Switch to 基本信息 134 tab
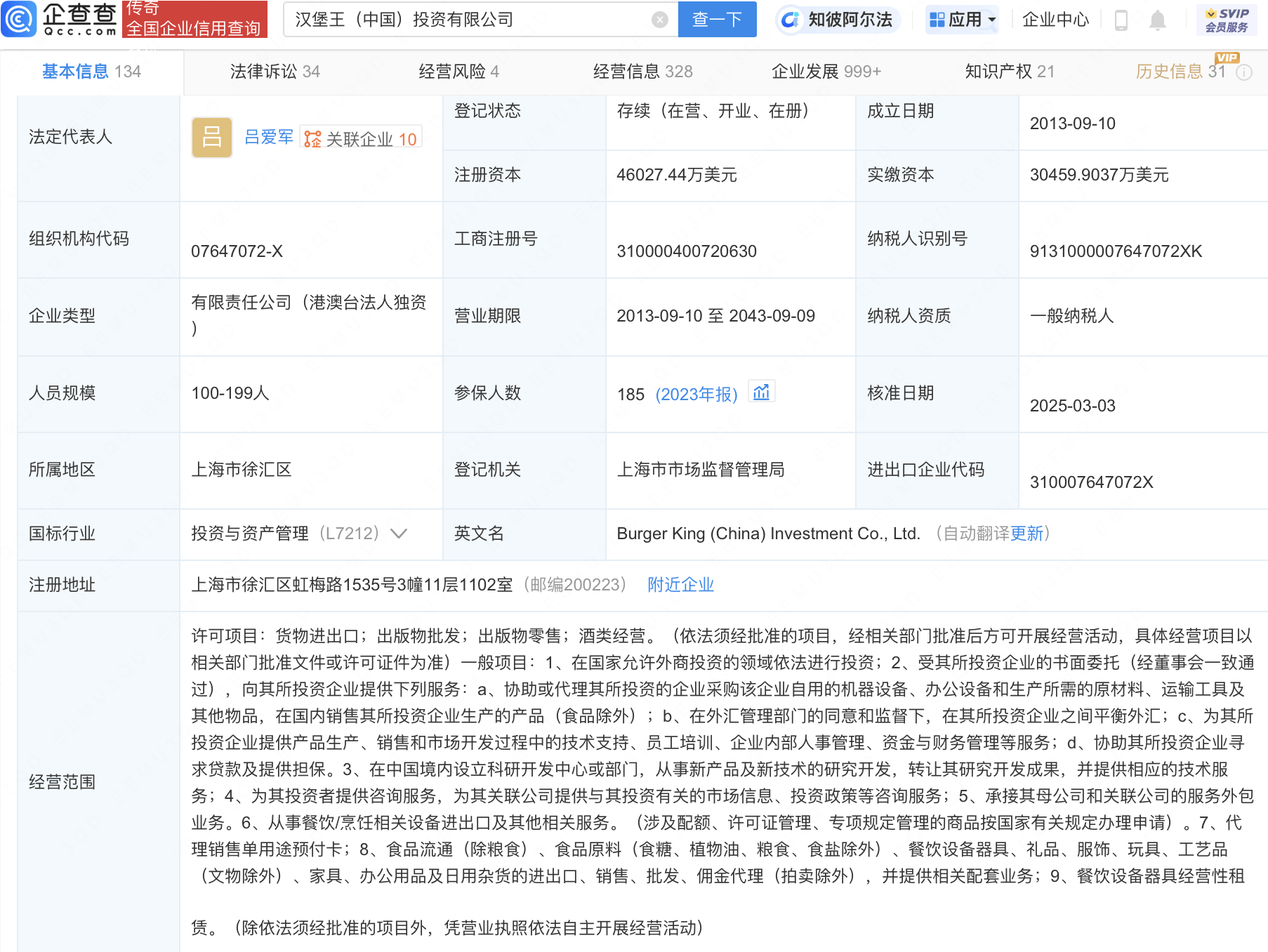This screenshot has height=952, width=1268. (x=91, y=72)
